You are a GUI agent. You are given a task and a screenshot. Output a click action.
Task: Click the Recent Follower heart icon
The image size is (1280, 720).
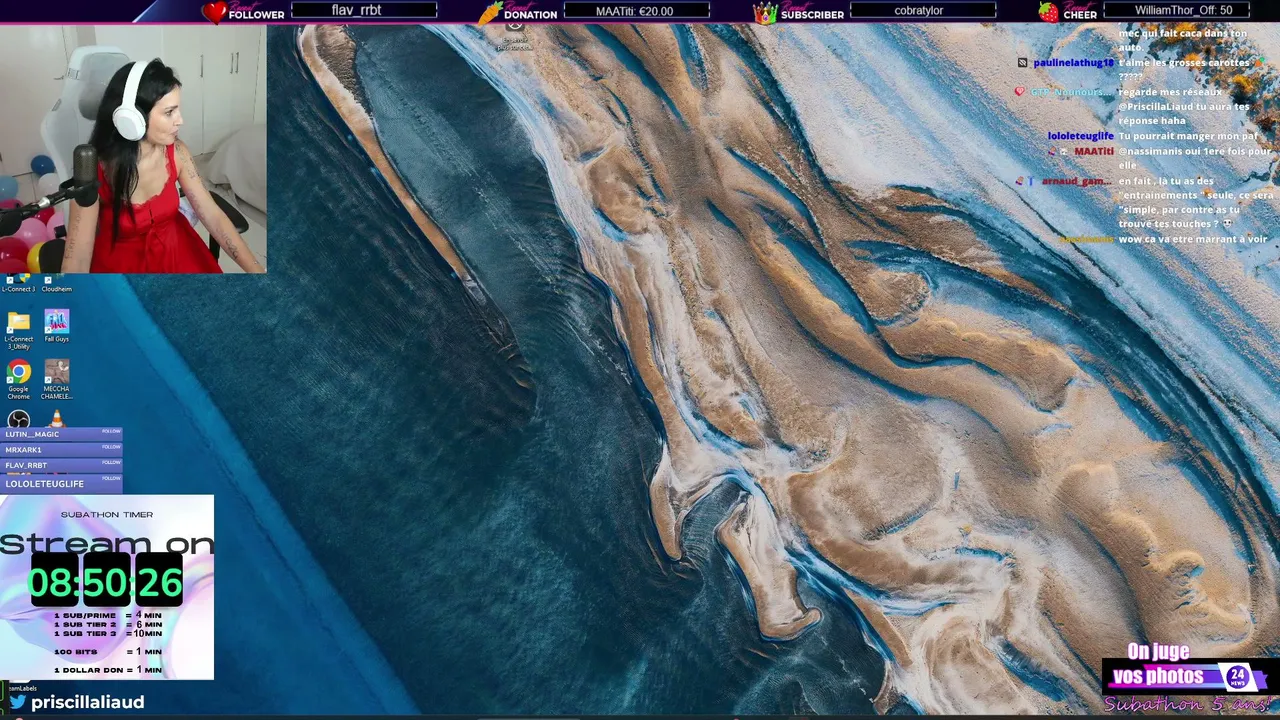(x=214, y=12)
